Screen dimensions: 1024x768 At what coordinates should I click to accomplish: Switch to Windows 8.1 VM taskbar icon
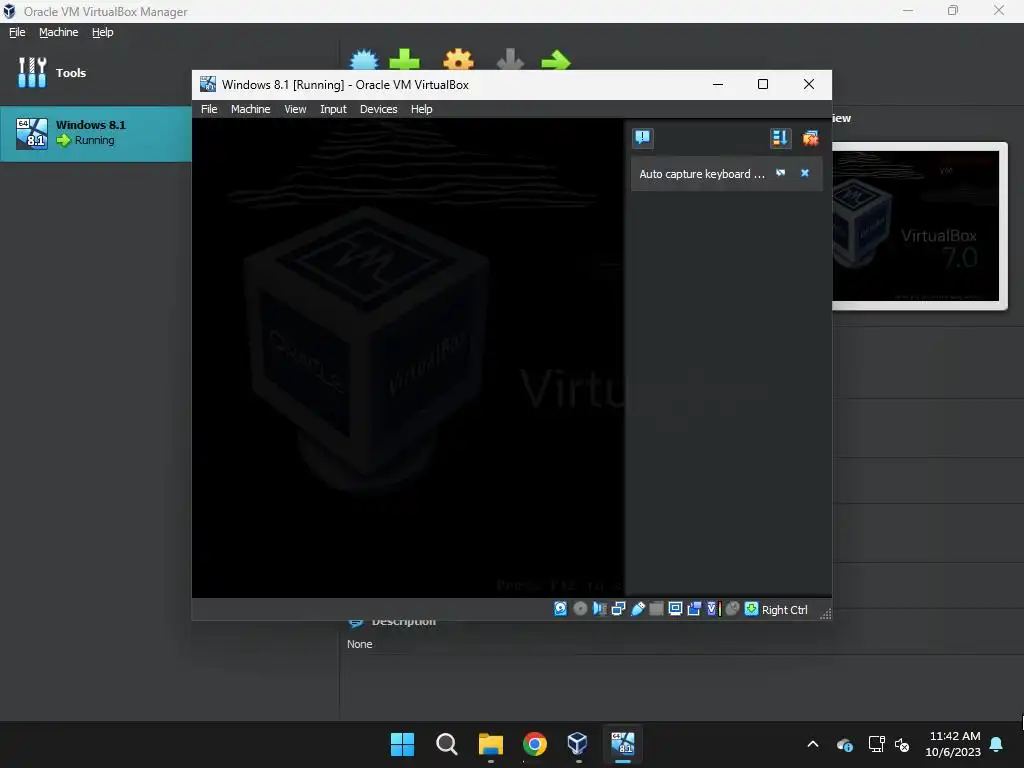[x=623, y=744]
